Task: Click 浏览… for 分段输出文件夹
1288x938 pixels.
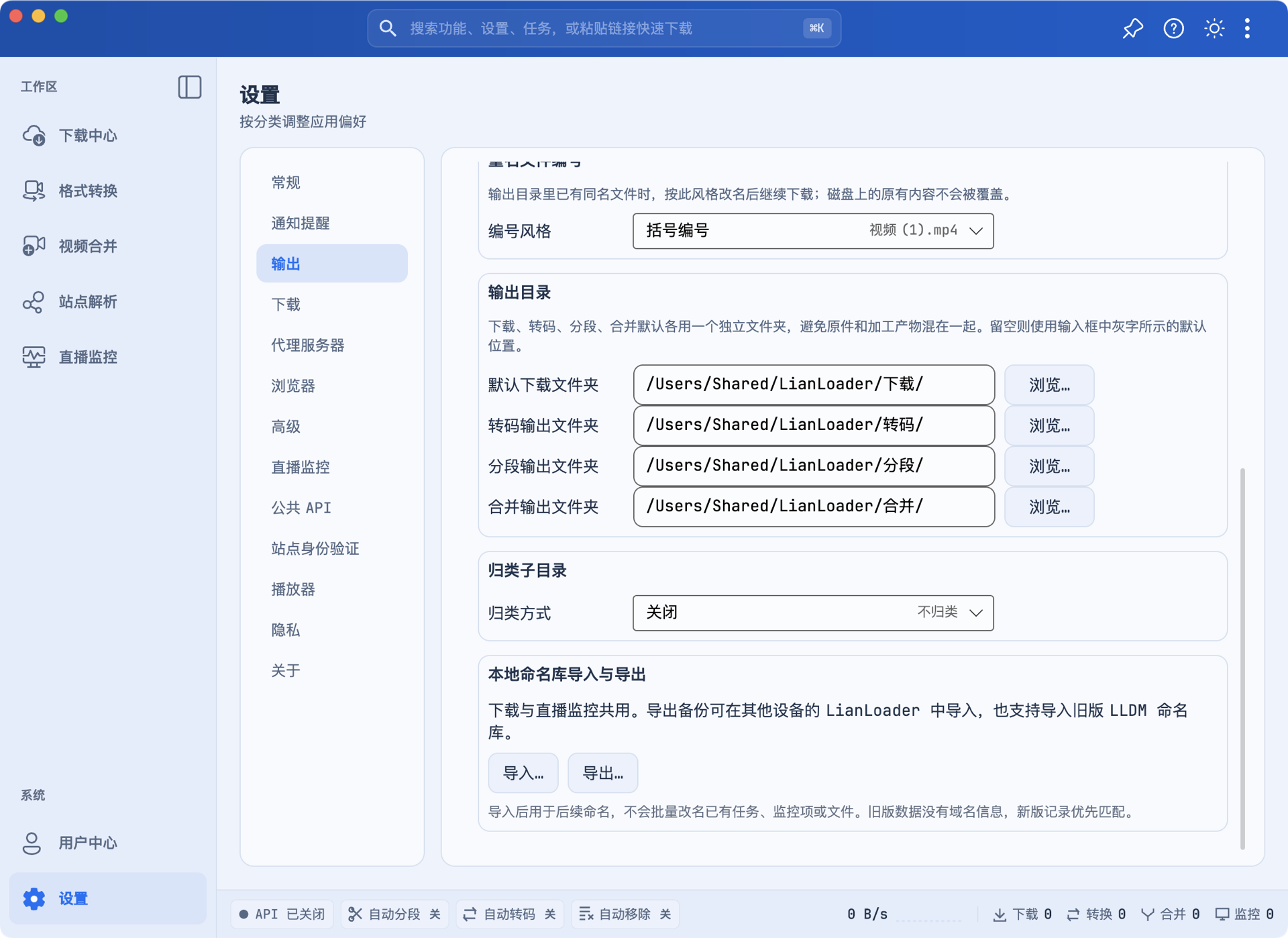Action: [x=1049, y=466]
